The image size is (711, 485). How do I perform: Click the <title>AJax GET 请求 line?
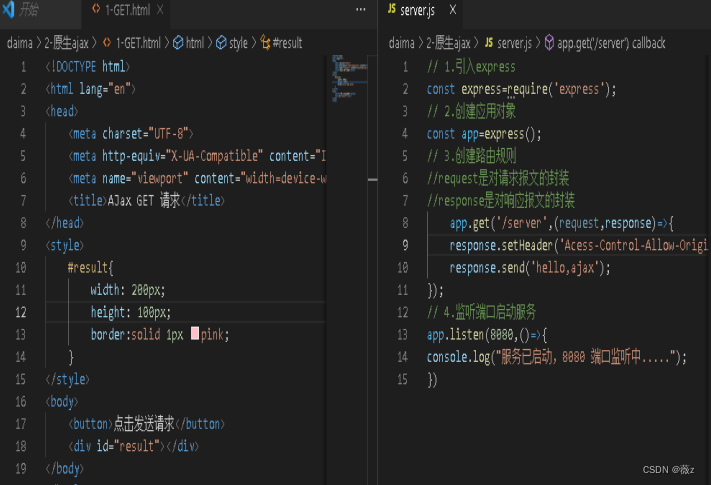tap(146, 201)
